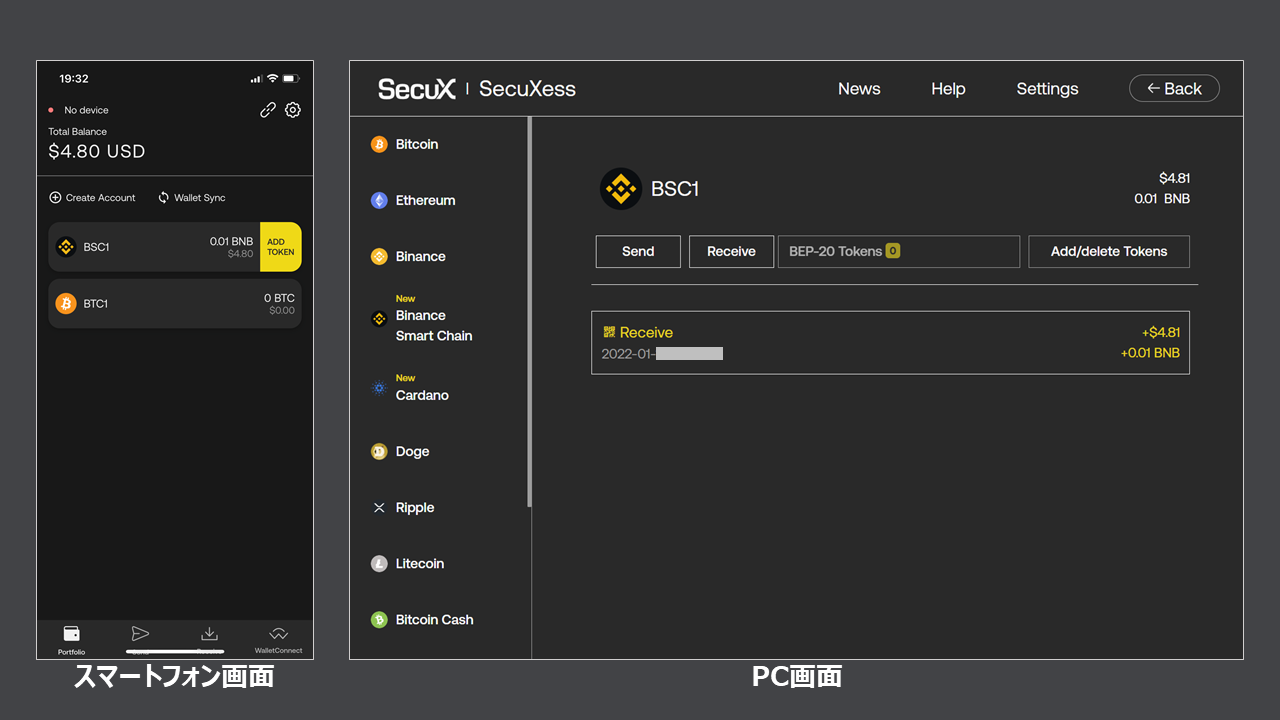
Task: Click the Binance Smart Chain sidebar icon
Action: pyautogui.click(x=379, y=319)
